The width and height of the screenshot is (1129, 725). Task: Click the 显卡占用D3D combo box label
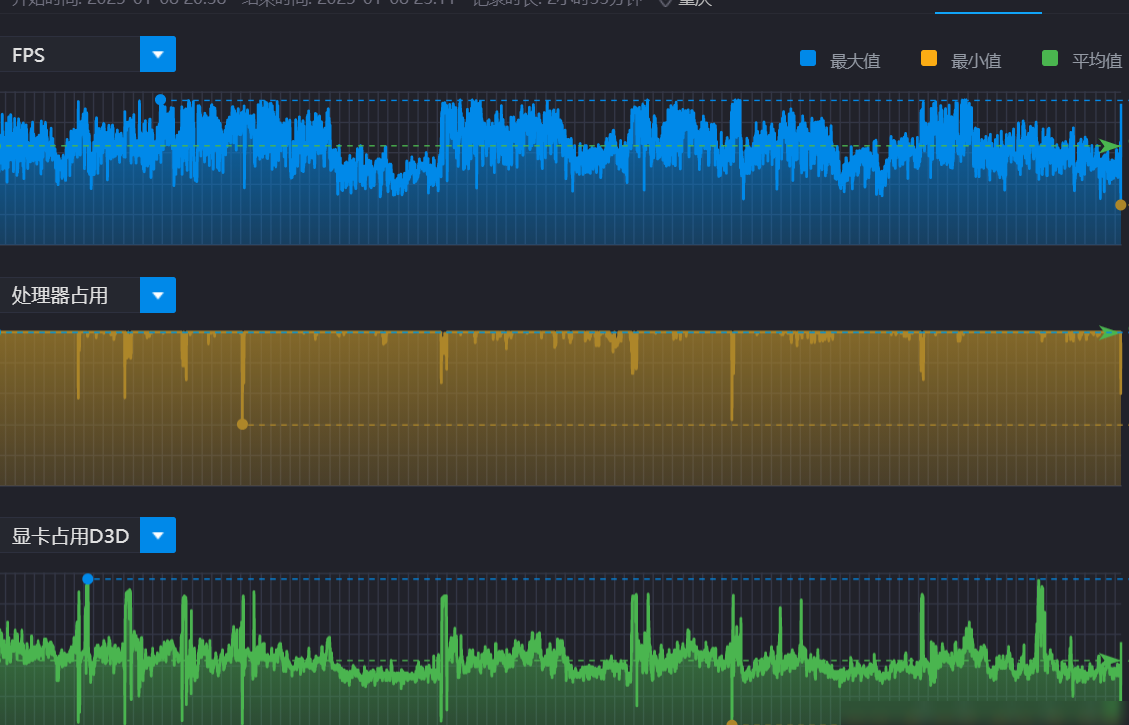coord(70,535)
